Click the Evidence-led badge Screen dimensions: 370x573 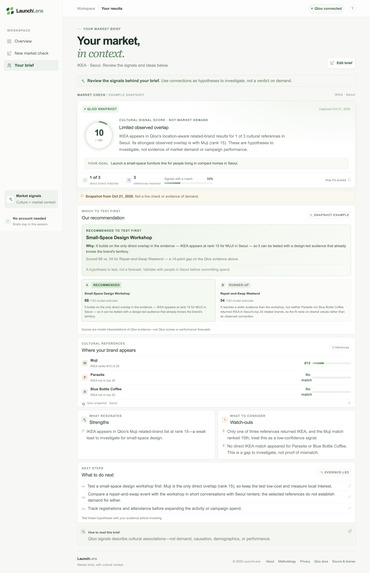[335, 472]
